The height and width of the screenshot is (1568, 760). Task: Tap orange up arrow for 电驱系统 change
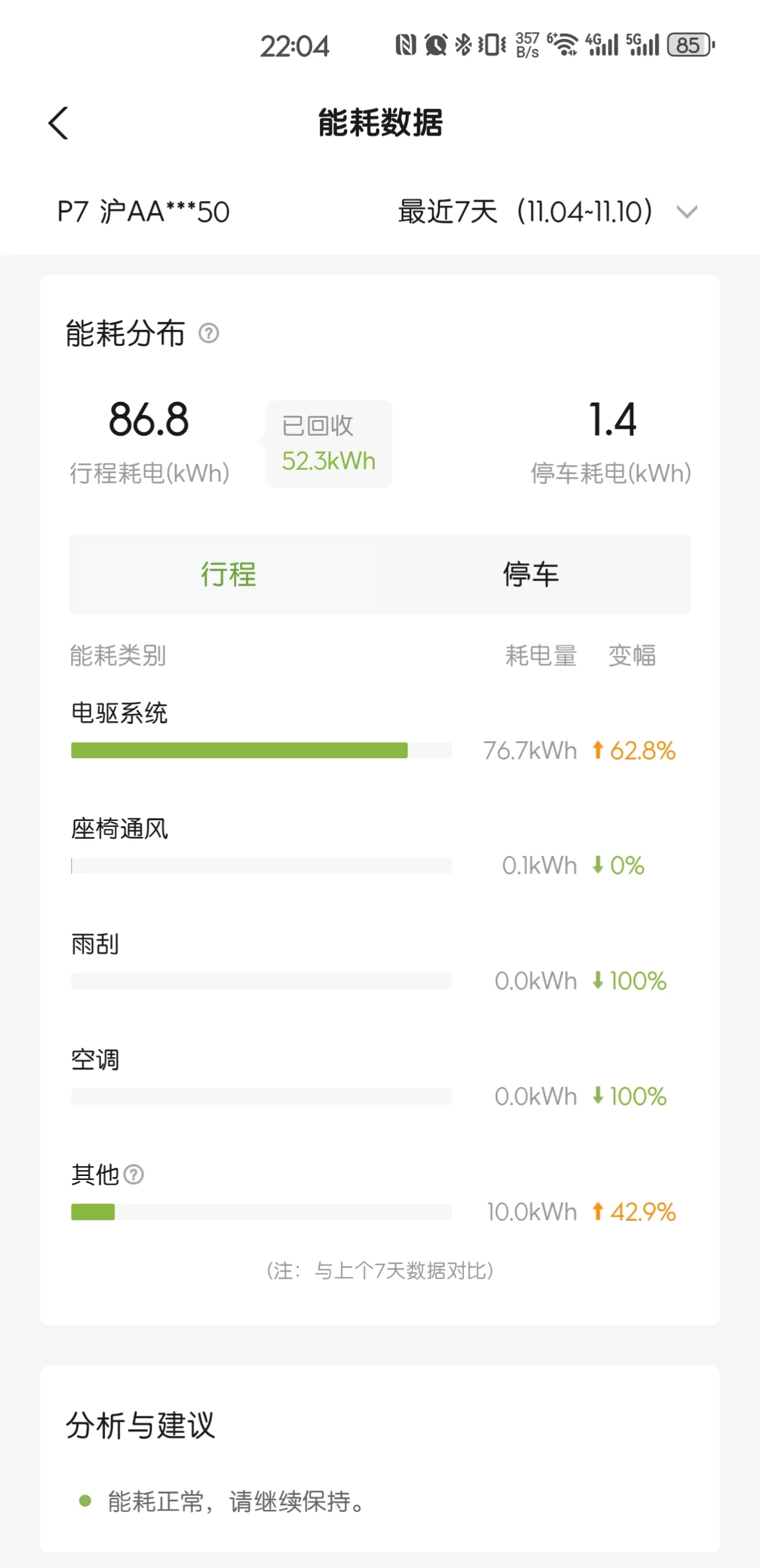[598, 750]
